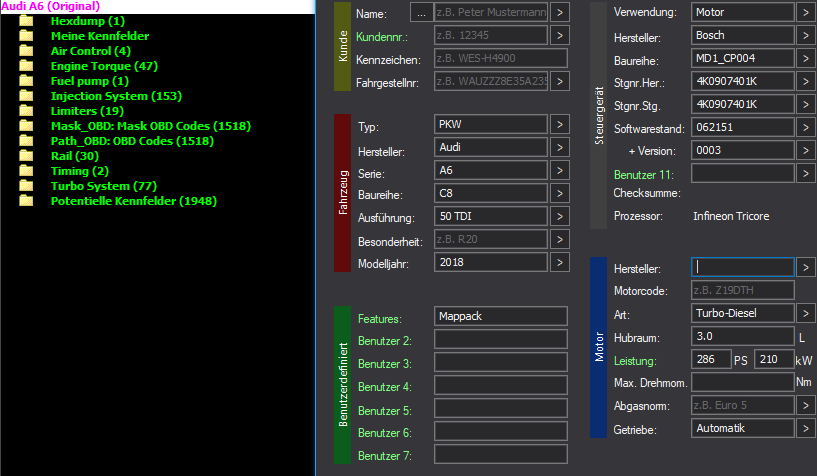This screenshot has width=817, height=476.
Task: Open the Air Control (4) tree entry
Action: pos(90,51)
